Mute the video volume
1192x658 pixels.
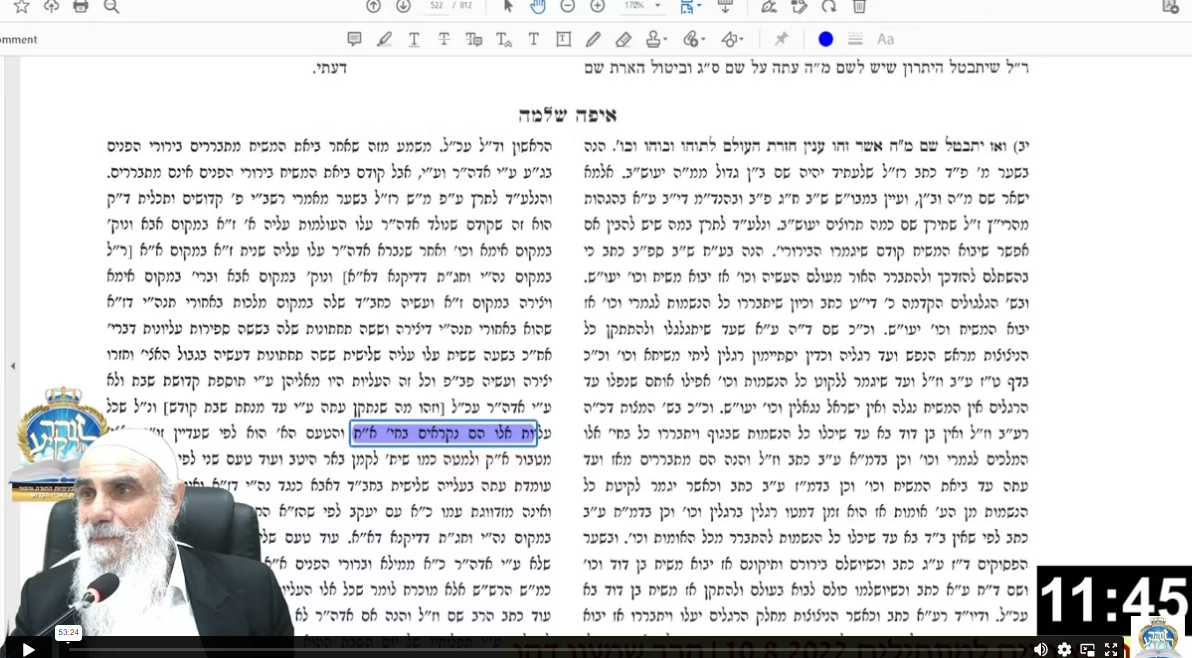[1040, 649]
